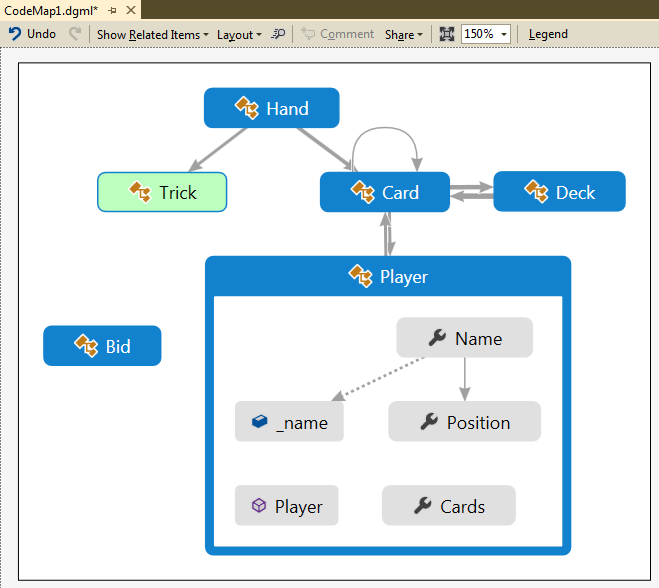This screenshot has height=588, width=659.
Task: Click the Comment text label
Action: coord(347,34)
